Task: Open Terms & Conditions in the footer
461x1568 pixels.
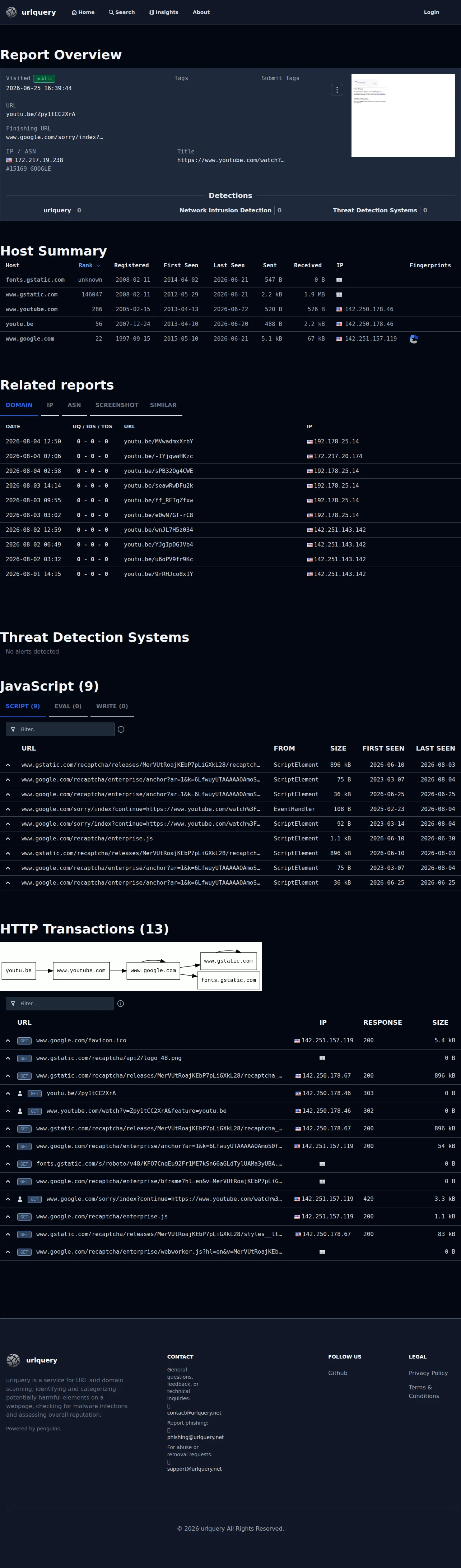Action: (x=424, y=1392)
